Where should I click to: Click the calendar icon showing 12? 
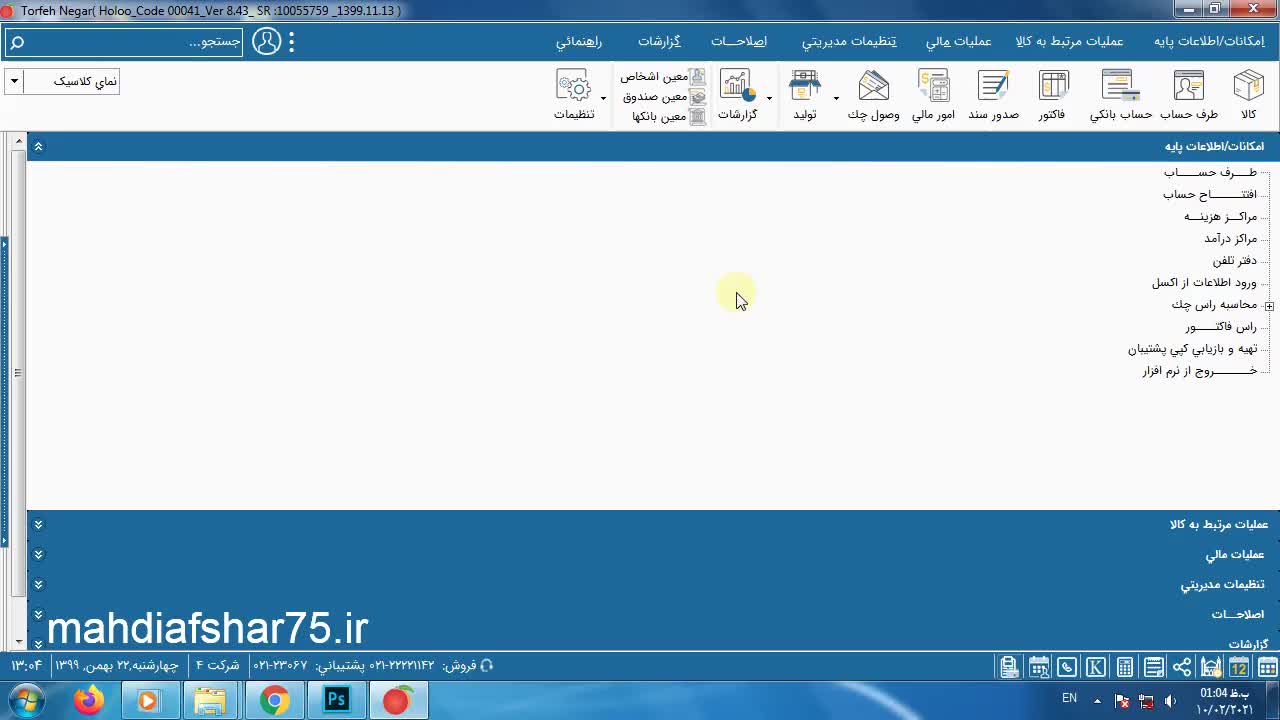click(x=1239, y=667)
